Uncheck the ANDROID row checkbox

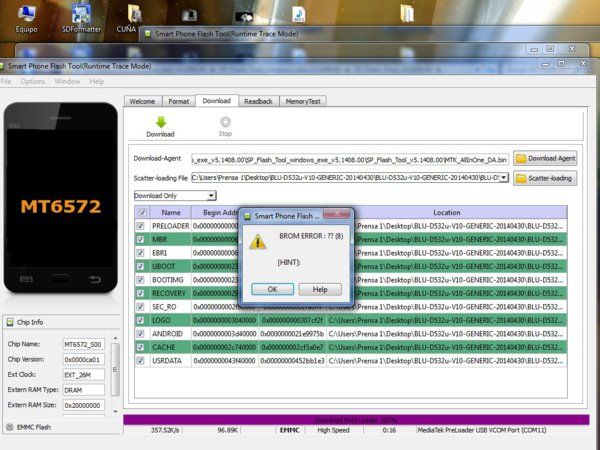tap(140, 334)
